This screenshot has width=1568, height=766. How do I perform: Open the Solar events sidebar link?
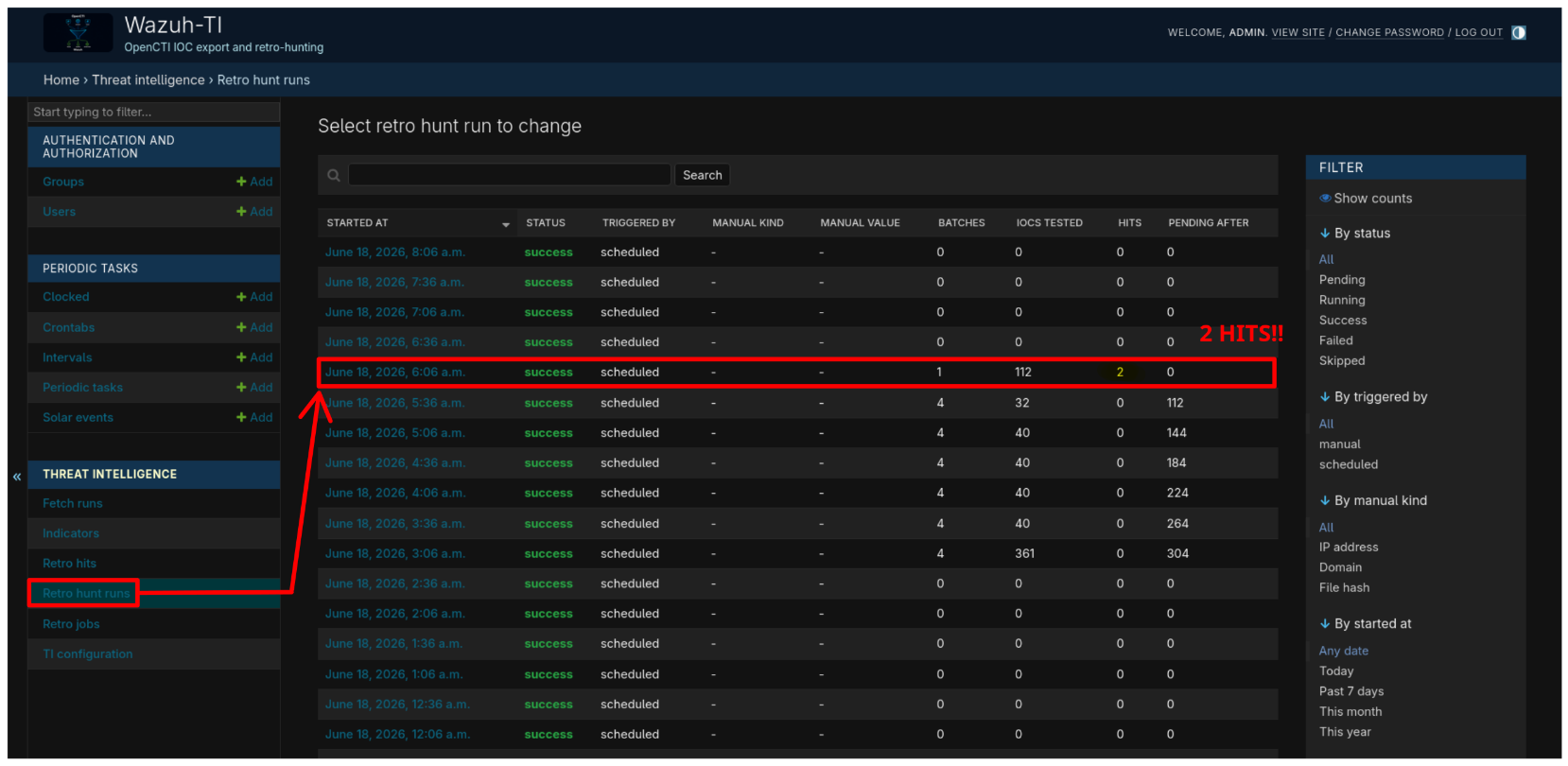[x=78, y=417]
